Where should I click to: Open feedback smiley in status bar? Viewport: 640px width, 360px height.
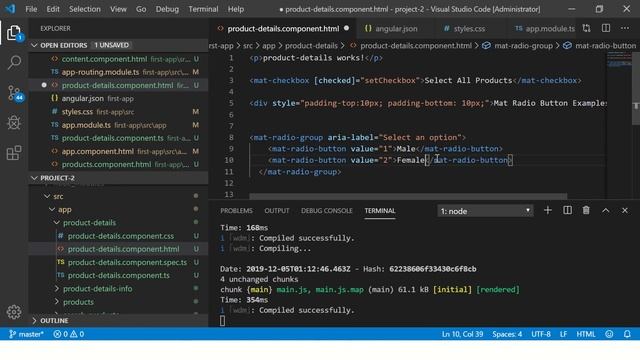[609, 334]
